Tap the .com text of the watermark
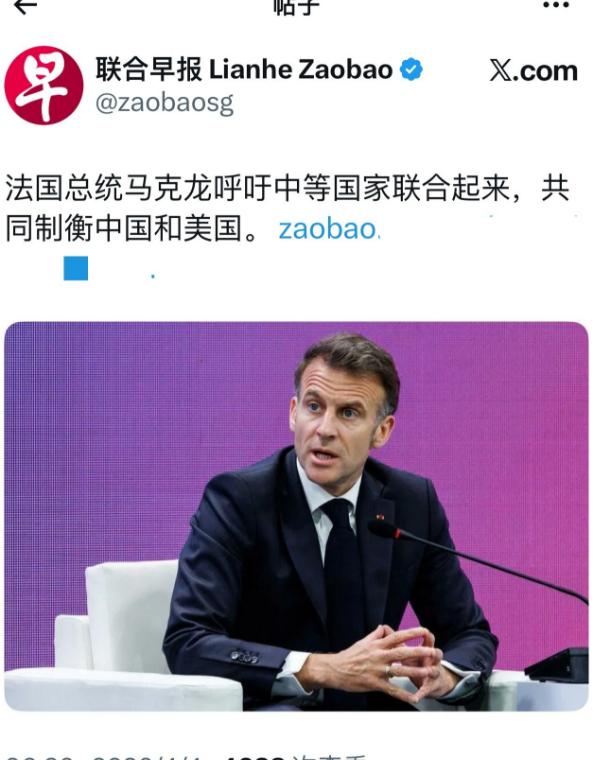595x760 pixels. coord(546,71)
